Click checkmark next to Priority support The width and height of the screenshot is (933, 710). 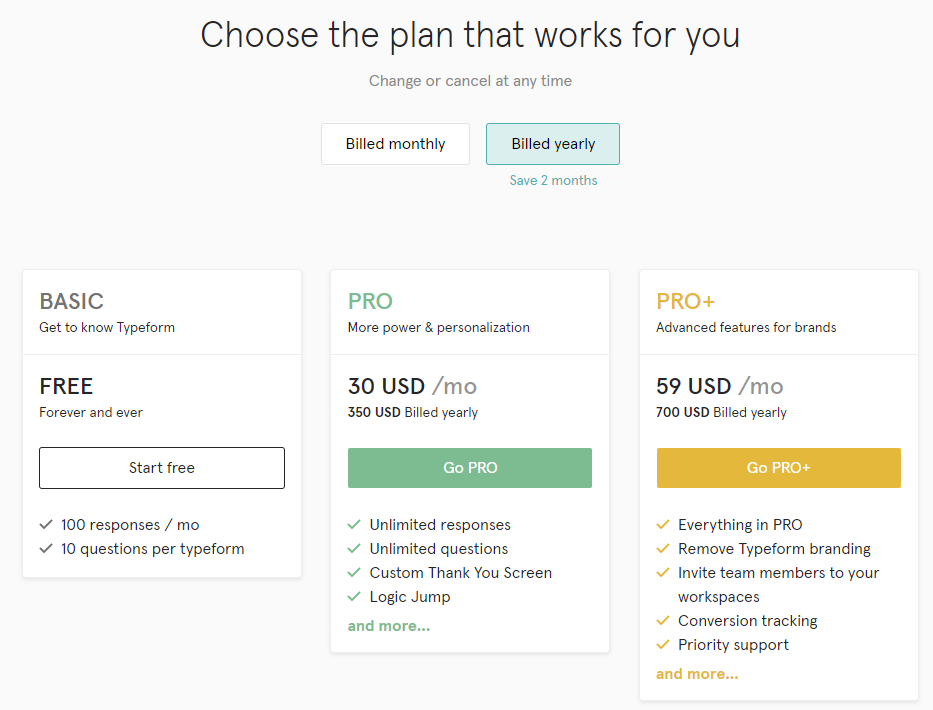[663, 644]
